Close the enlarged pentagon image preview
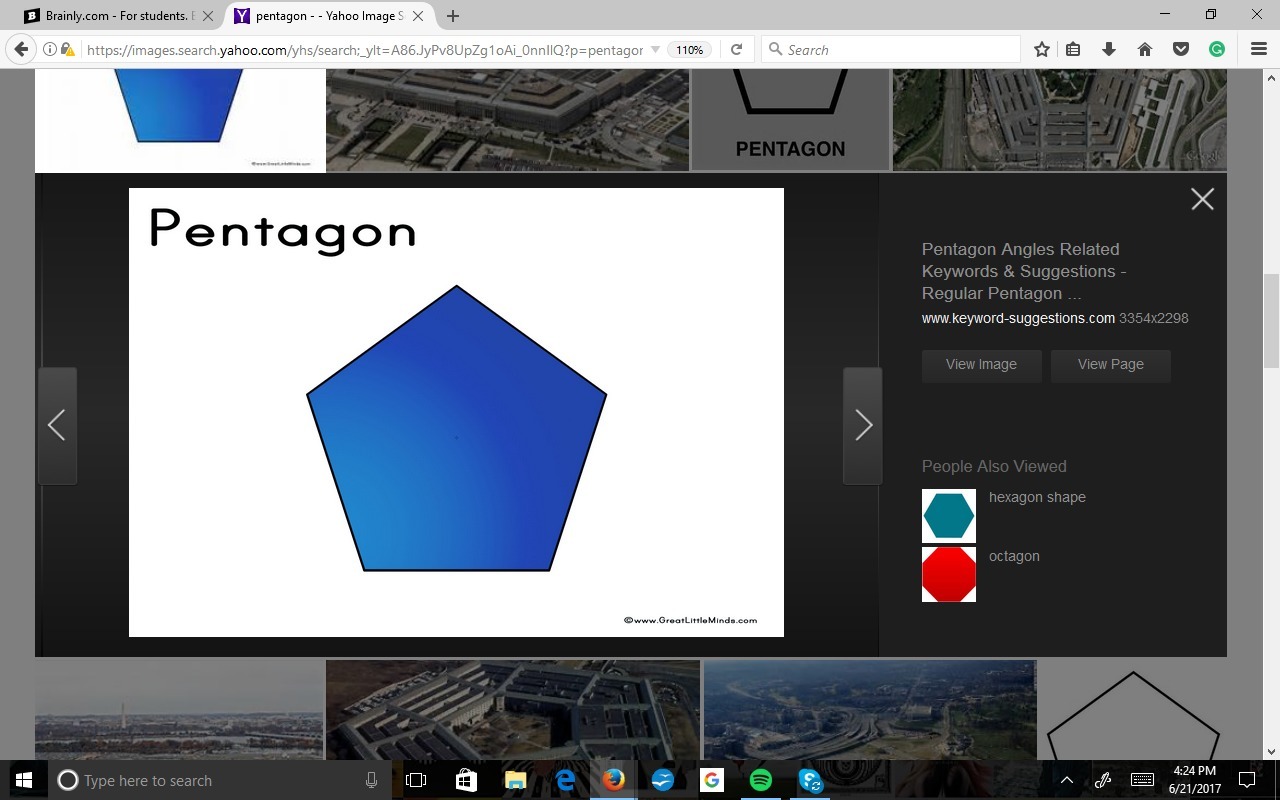Screen dimensions: 1280x800 tap(1202, 199)
